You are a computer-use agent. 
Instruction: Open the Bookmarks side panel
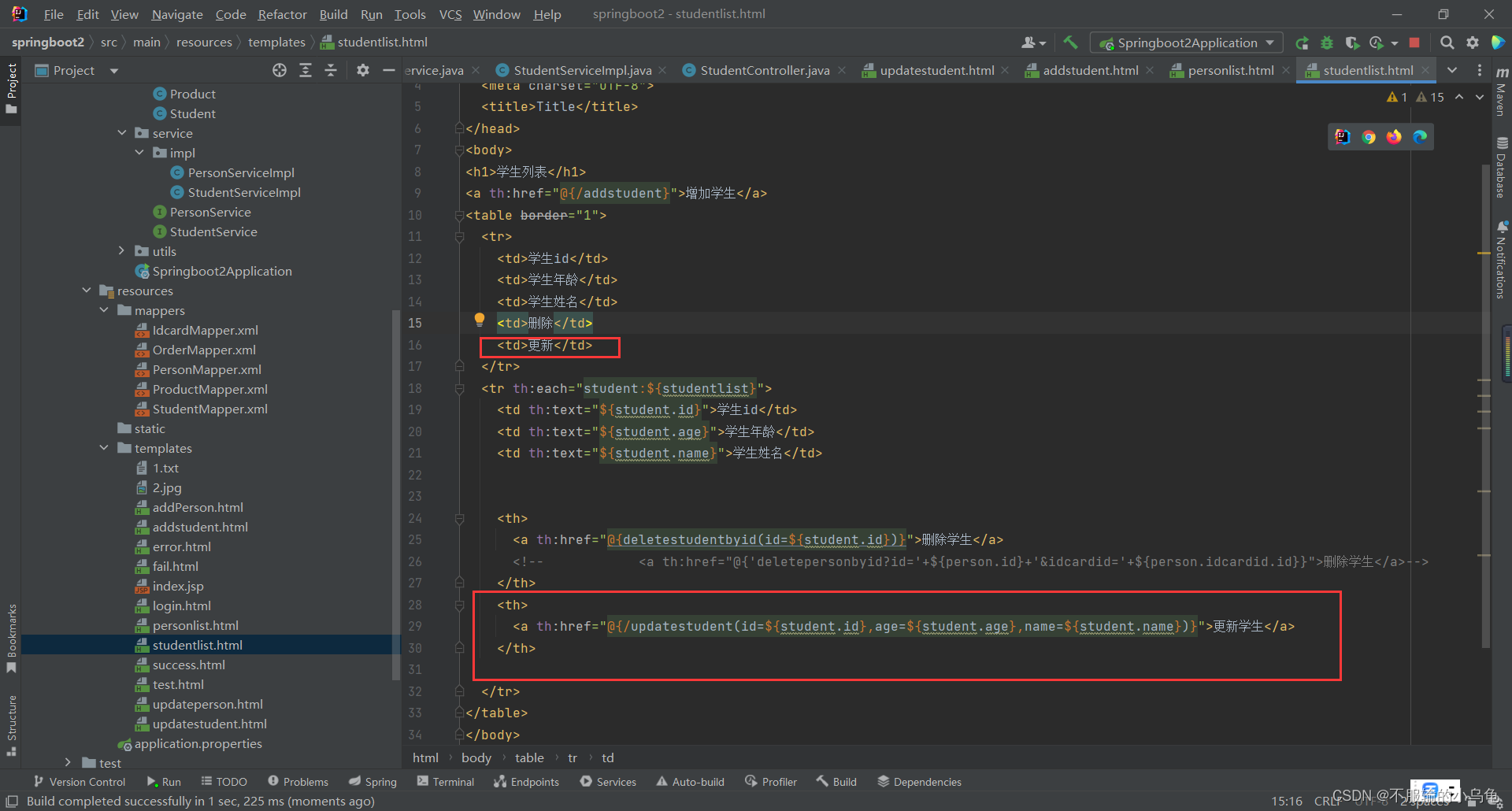[12, 638]
